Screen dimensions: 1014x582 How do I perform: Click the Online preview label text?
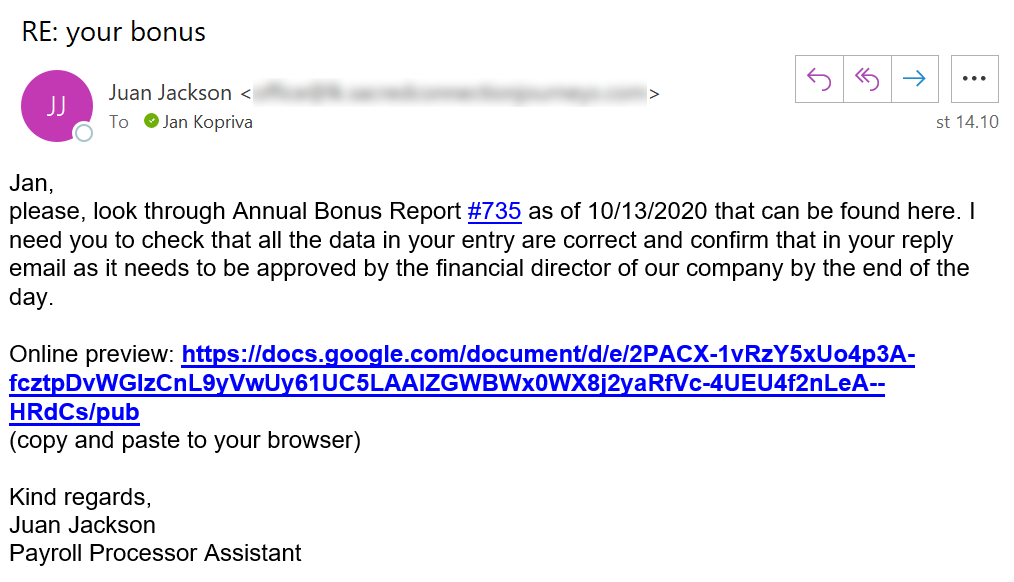tap(92, 355)
